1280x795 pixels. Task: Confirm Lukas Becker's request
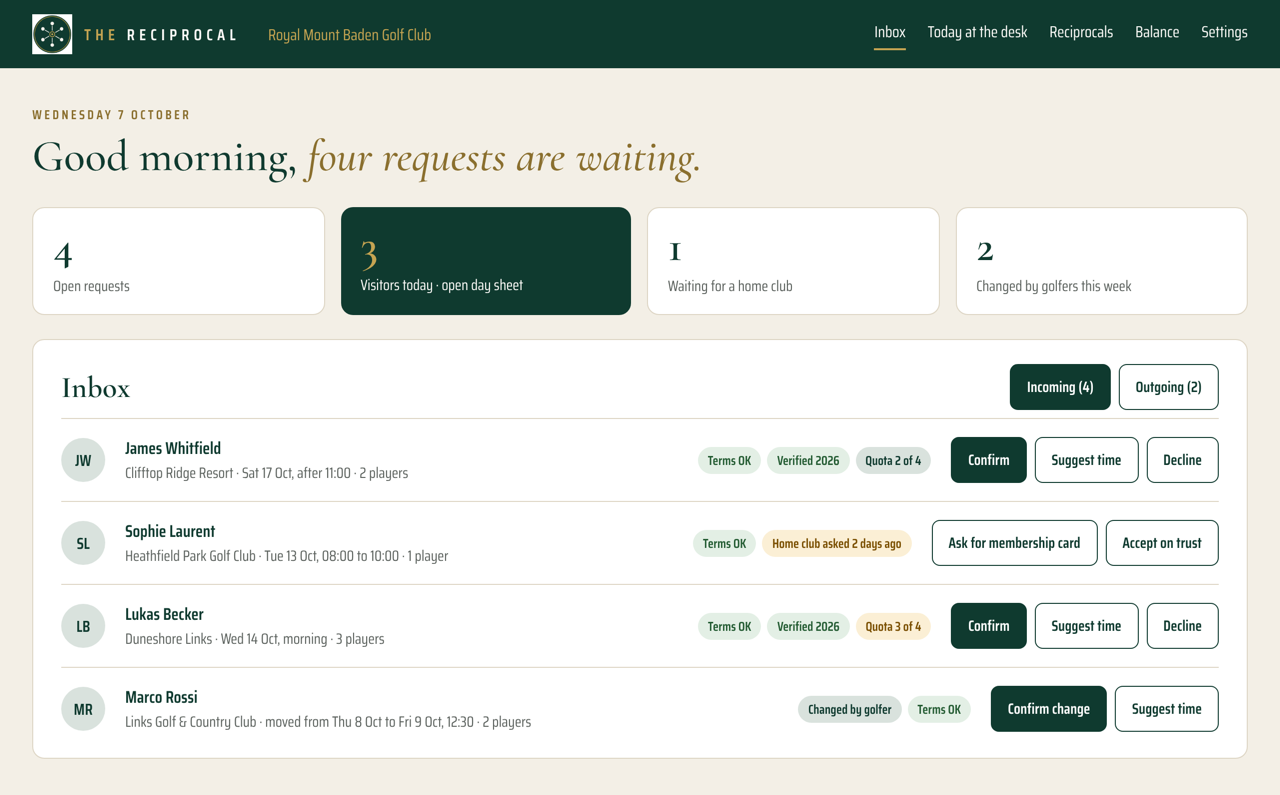(x=989, y=626)
